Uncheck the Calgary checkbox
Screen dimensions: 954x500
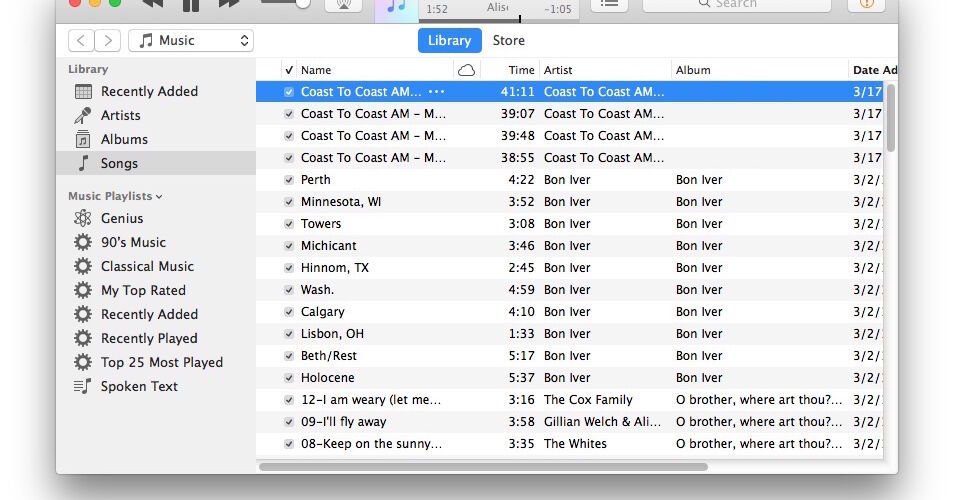point(289,312)
